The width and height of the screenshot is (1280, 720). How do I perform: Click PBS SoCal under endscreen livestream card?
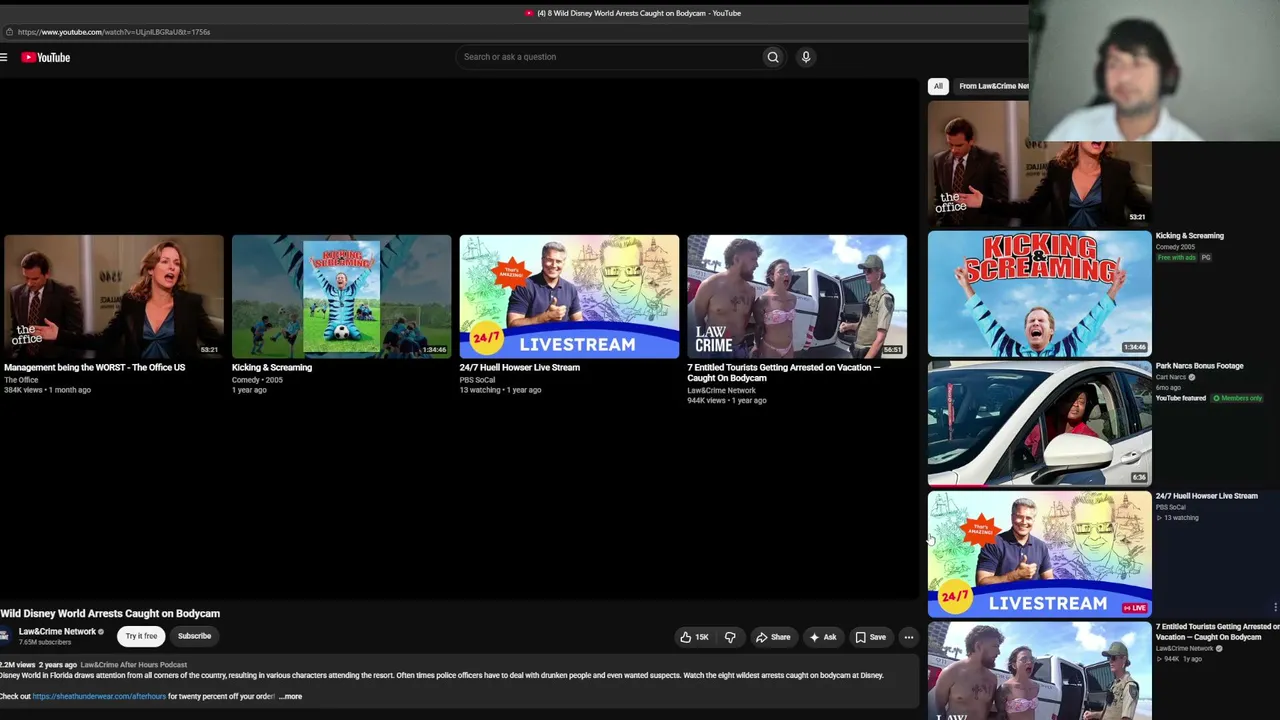[477, 380]
